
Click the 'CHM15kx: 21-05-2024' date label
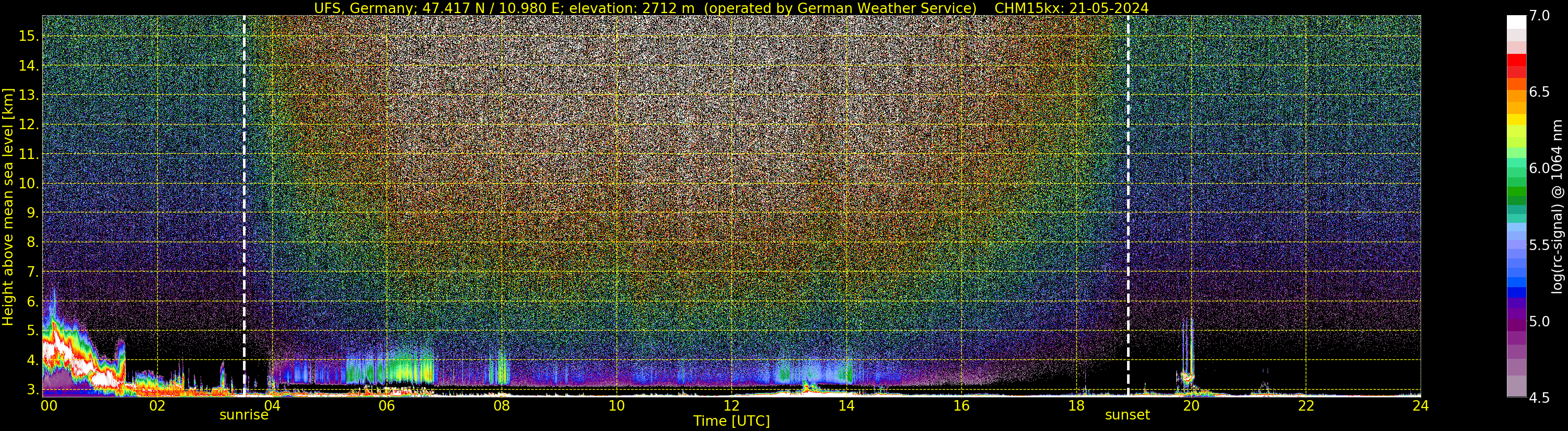[1071, 8]
